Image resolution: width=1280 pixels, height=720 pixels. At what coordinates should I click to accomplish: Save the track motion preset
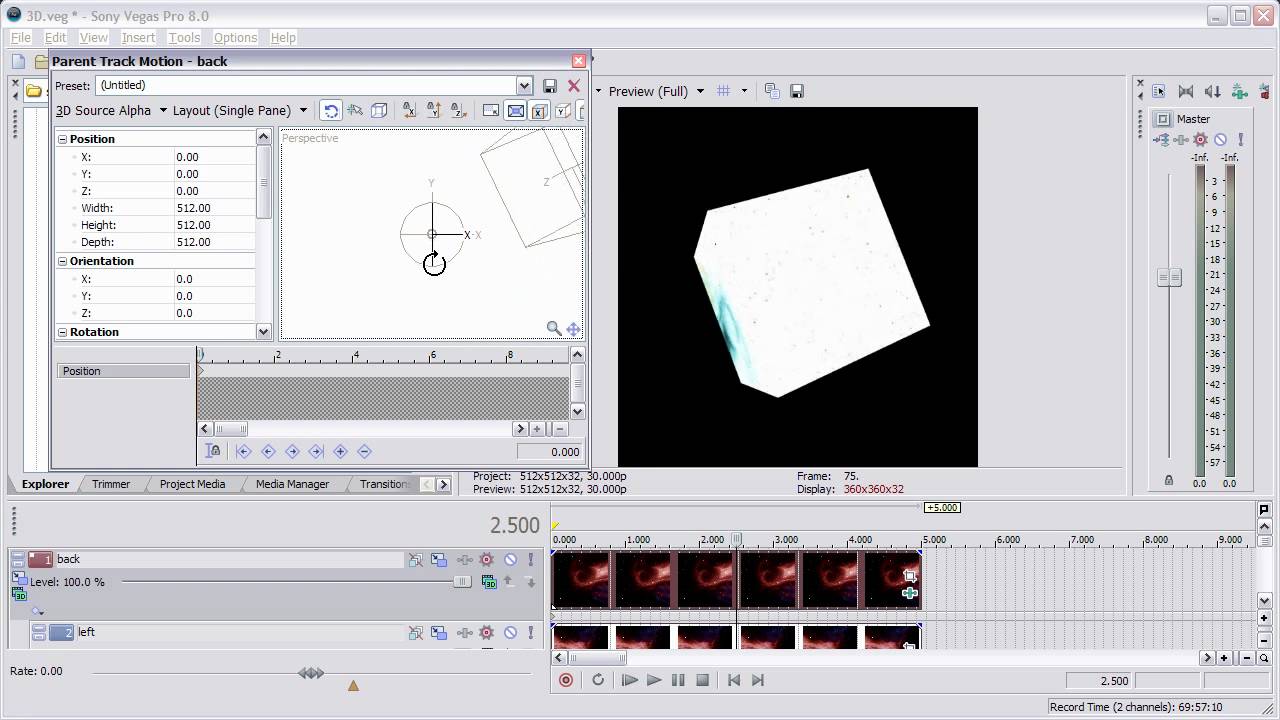549,86
